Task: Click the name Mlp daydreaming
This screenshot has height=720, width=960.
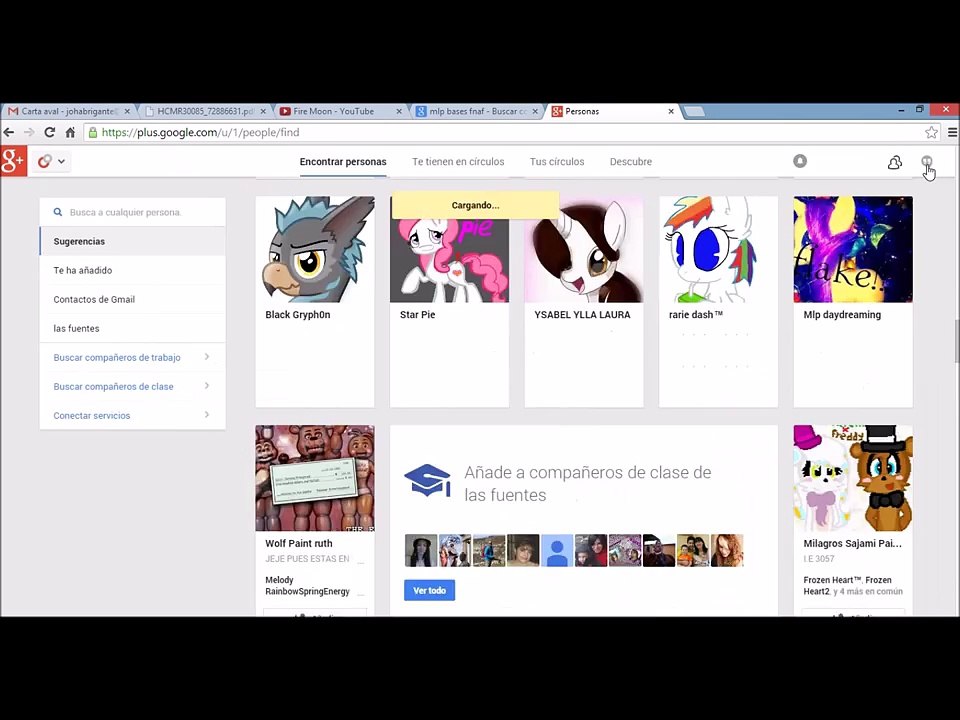Action: (842, 315)
